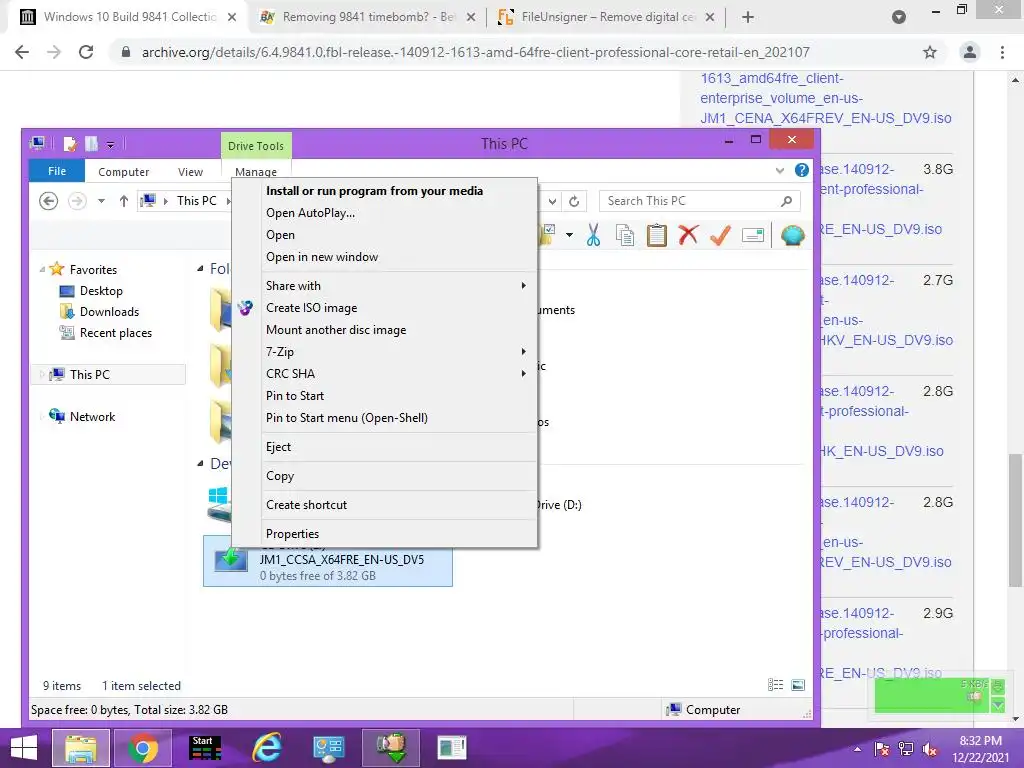Screen dimensions: 1024x768
Task: Collapse the Folders group header
Action: tap(200, 268)
